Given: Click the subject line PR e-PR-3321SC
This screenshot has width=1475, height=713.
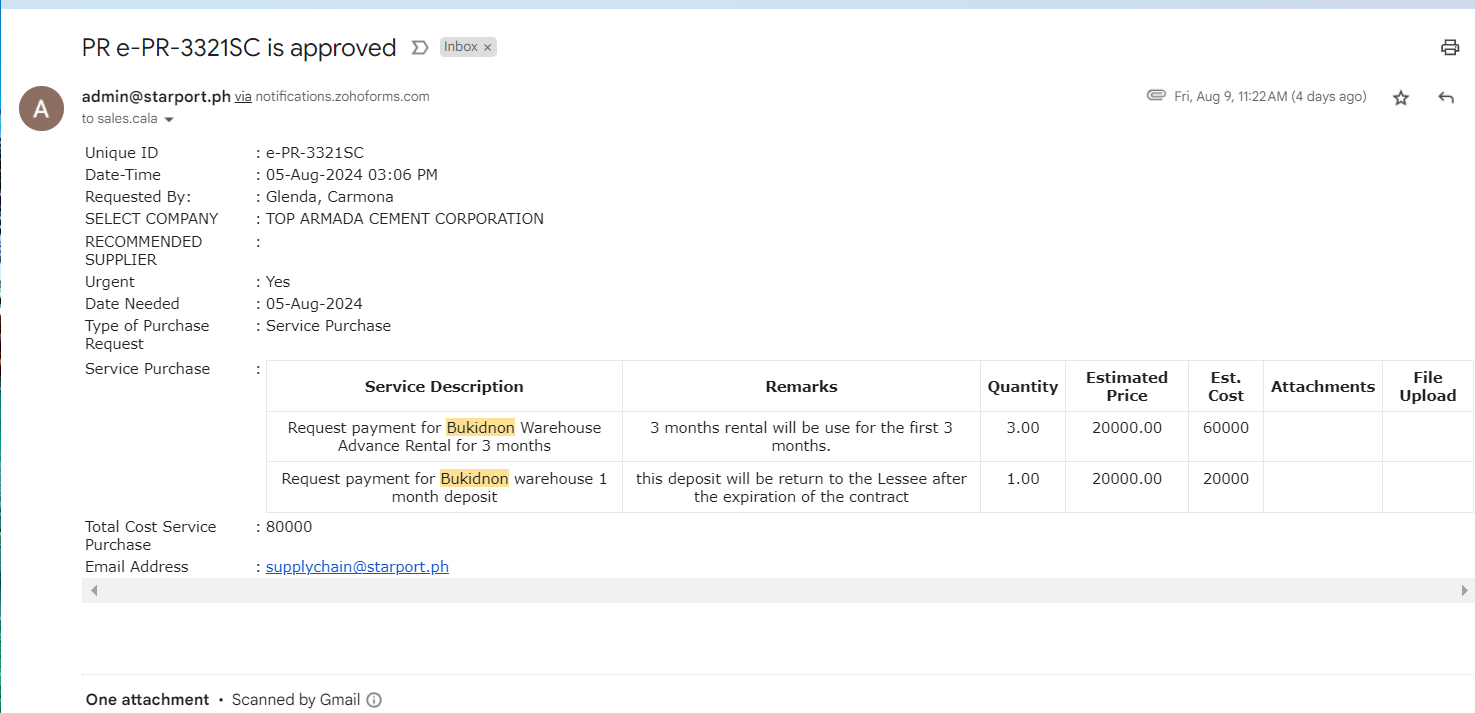Looking at the screenshot, I should point(239,47).
